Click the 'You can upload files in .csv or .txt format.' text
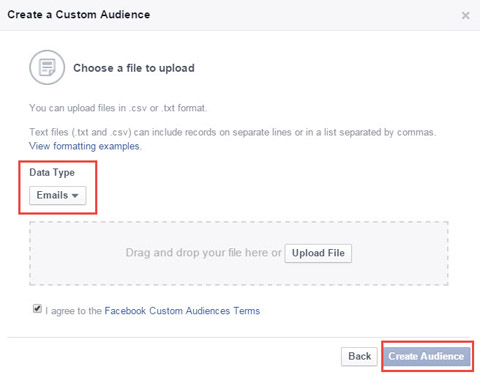 pyautogui.click(x=118, y=108)
